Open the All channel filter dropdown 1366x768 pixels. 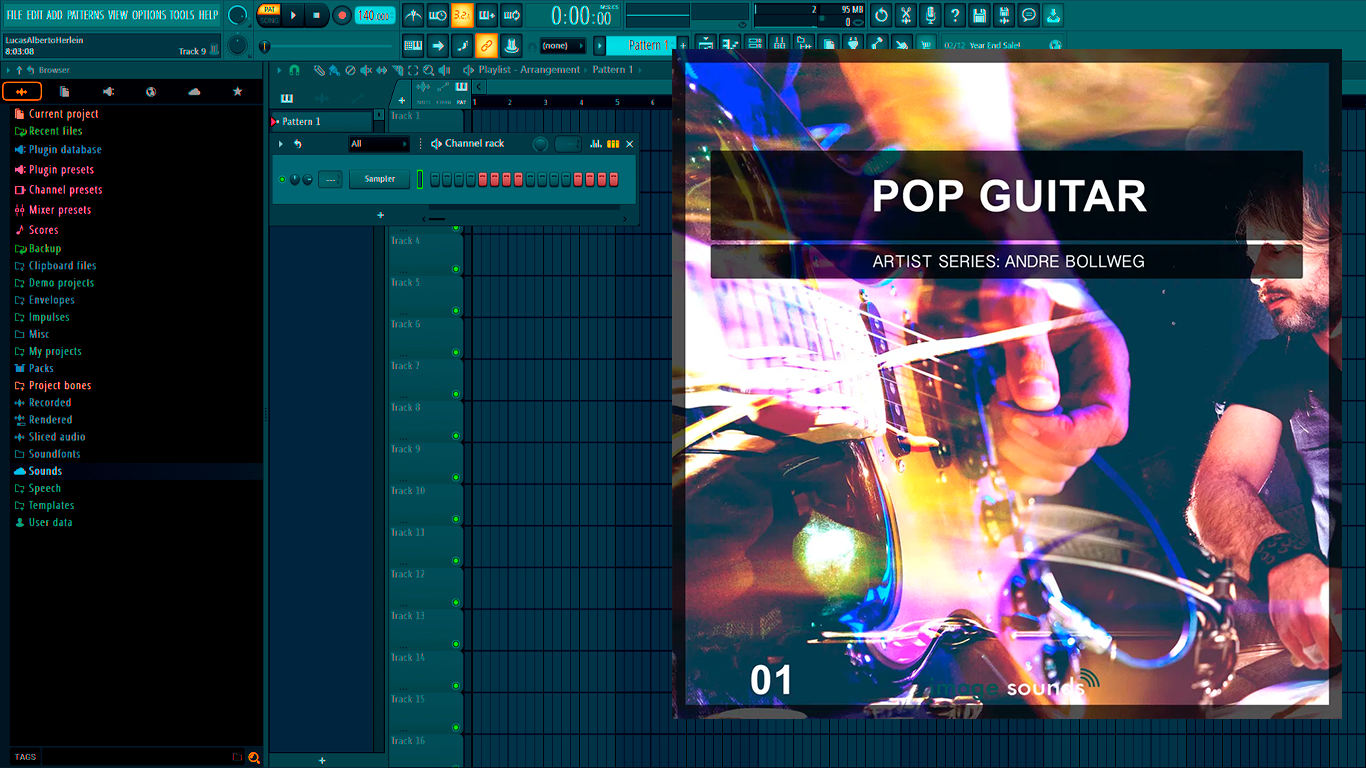coord(379,144)
